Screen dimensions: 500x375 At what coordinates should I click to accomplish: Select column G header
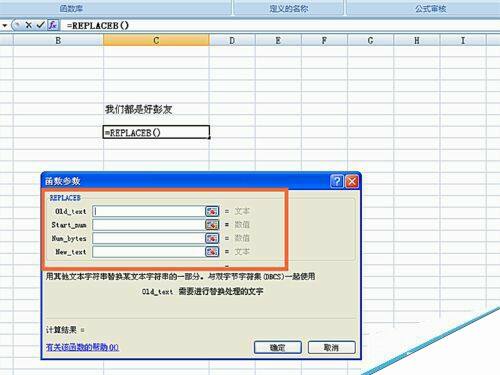click(370, 41)
